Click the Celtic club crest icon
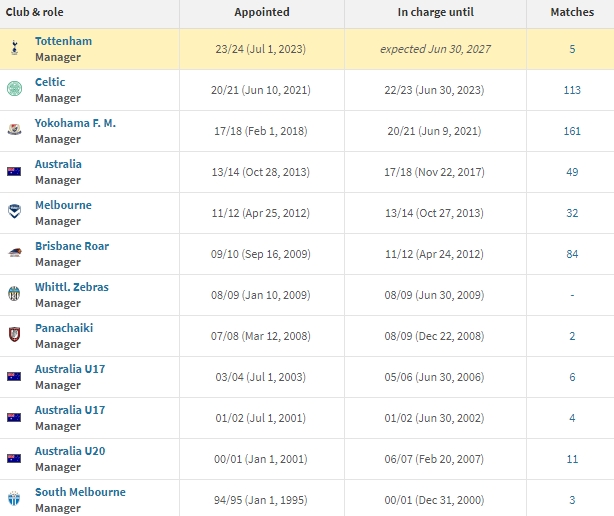 (14, 88)
